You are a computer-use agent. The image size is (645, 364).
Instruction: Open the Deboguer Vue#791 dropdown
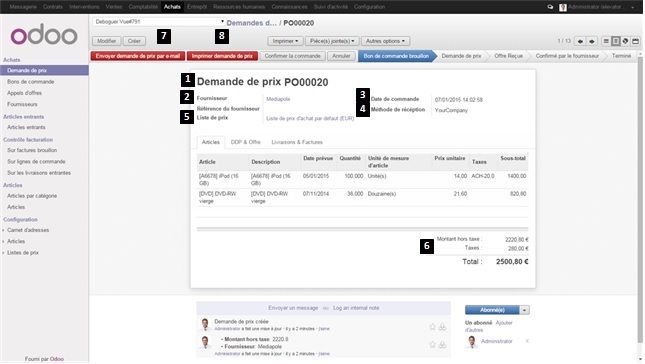pos(159,21)
